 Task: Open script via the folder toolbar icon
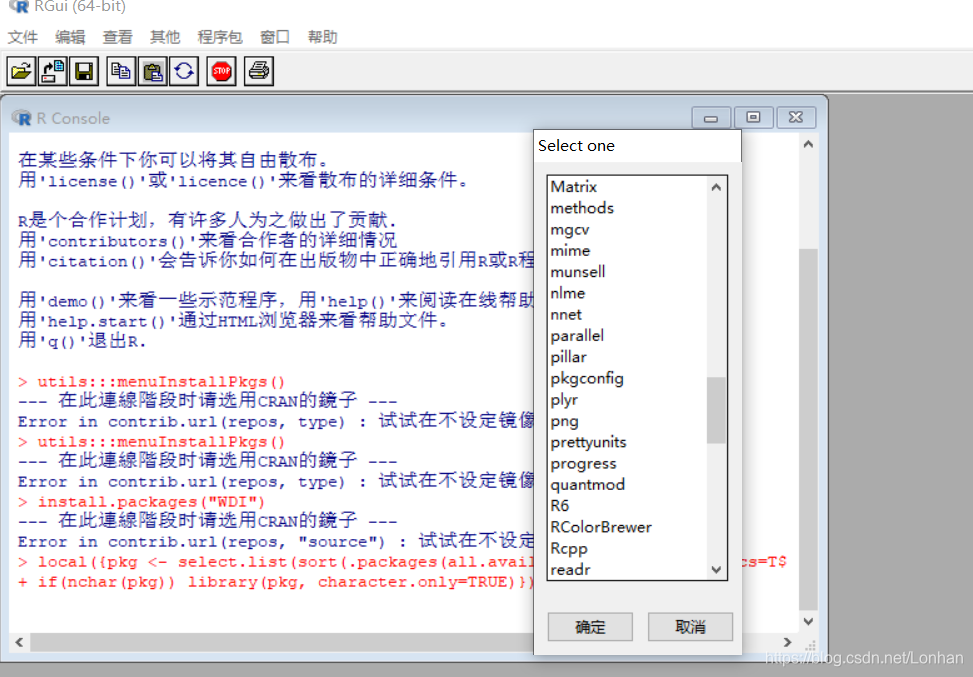(x=21, y=71)
